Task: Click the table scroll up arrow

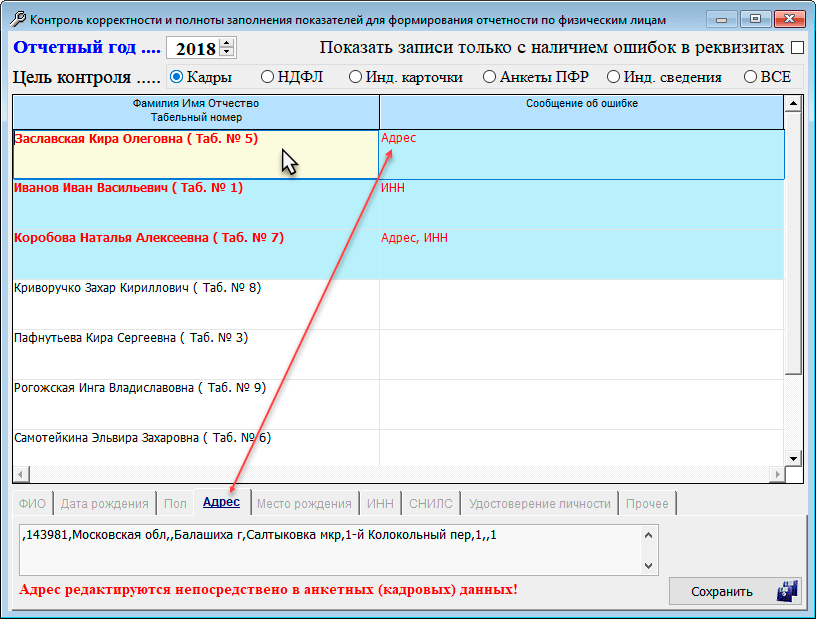Action: (793, 103)
